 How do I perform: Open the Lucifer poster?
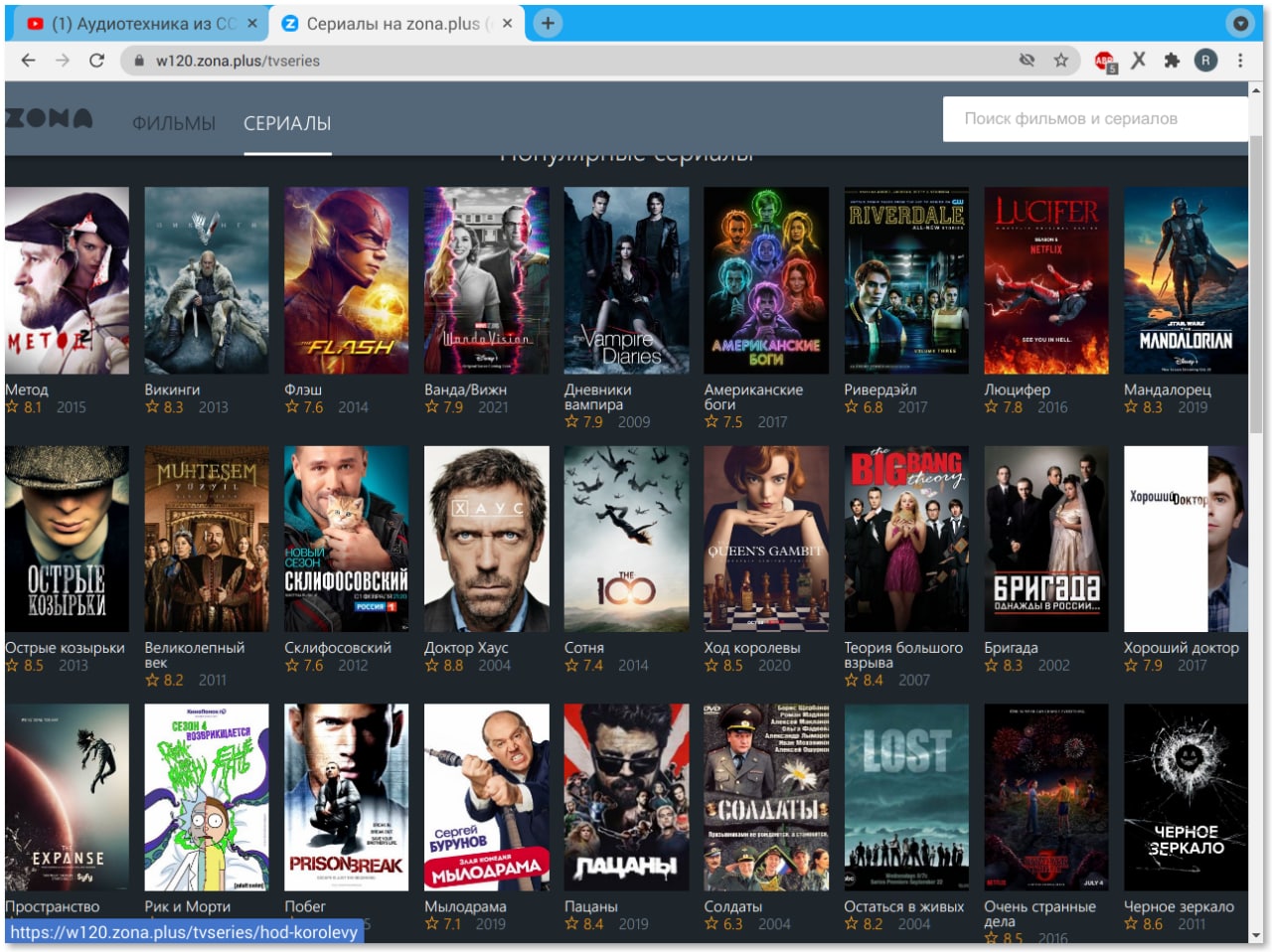pos(1045,280)
